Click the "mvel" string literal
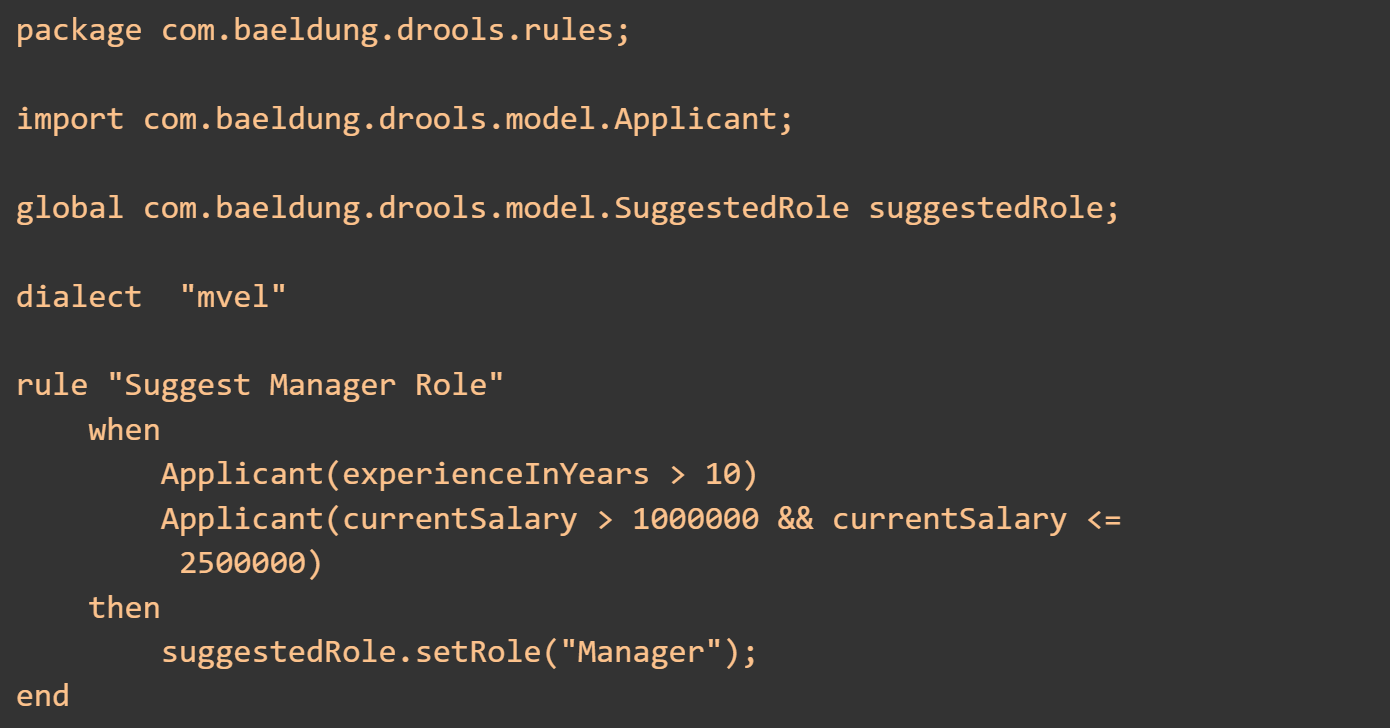Image resolution: width=1390 pixels, height=728 pixels. [x=233, y=297]
